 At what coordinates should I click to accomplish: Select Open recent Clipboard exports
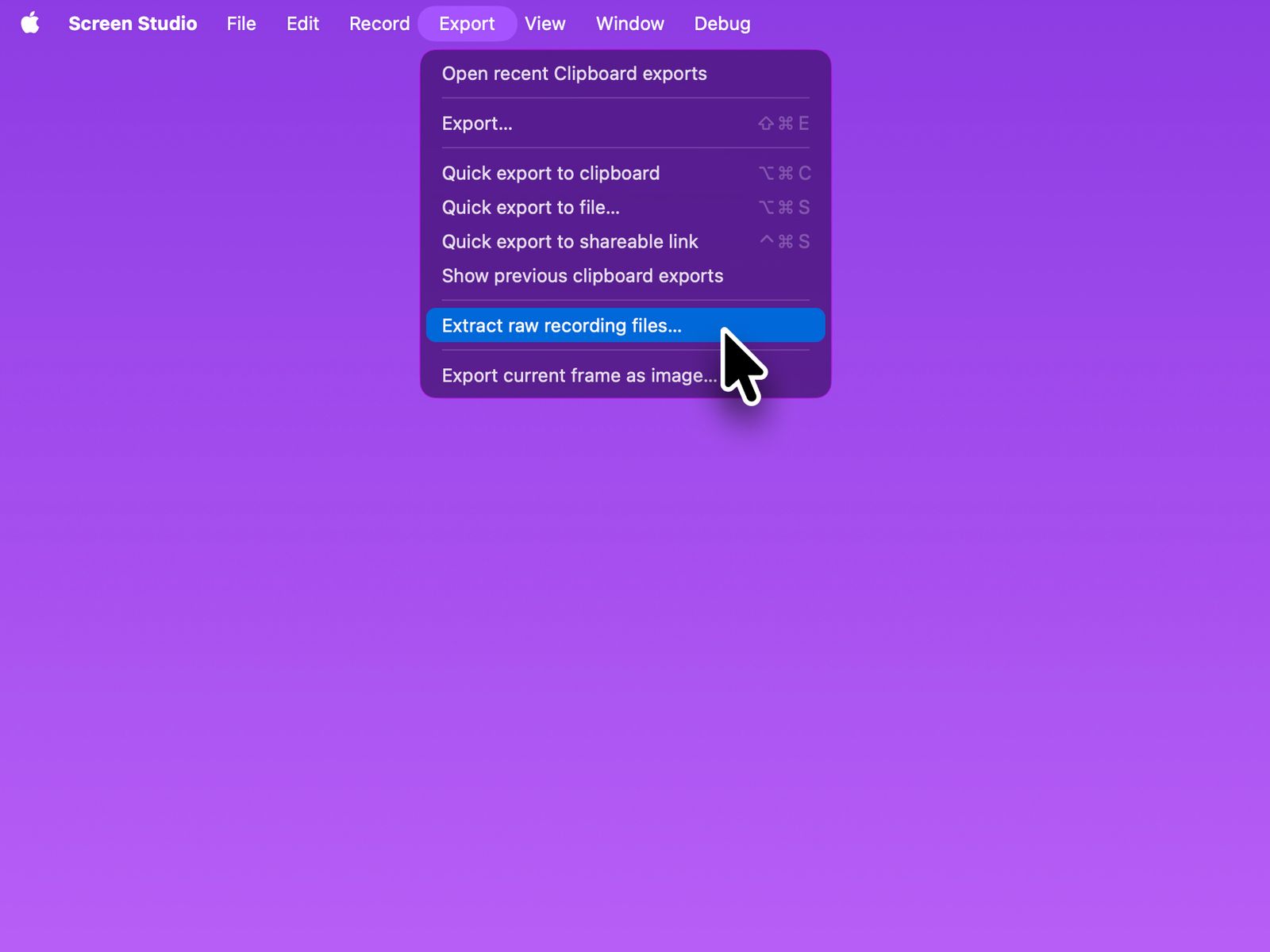[x=574, y=74]
